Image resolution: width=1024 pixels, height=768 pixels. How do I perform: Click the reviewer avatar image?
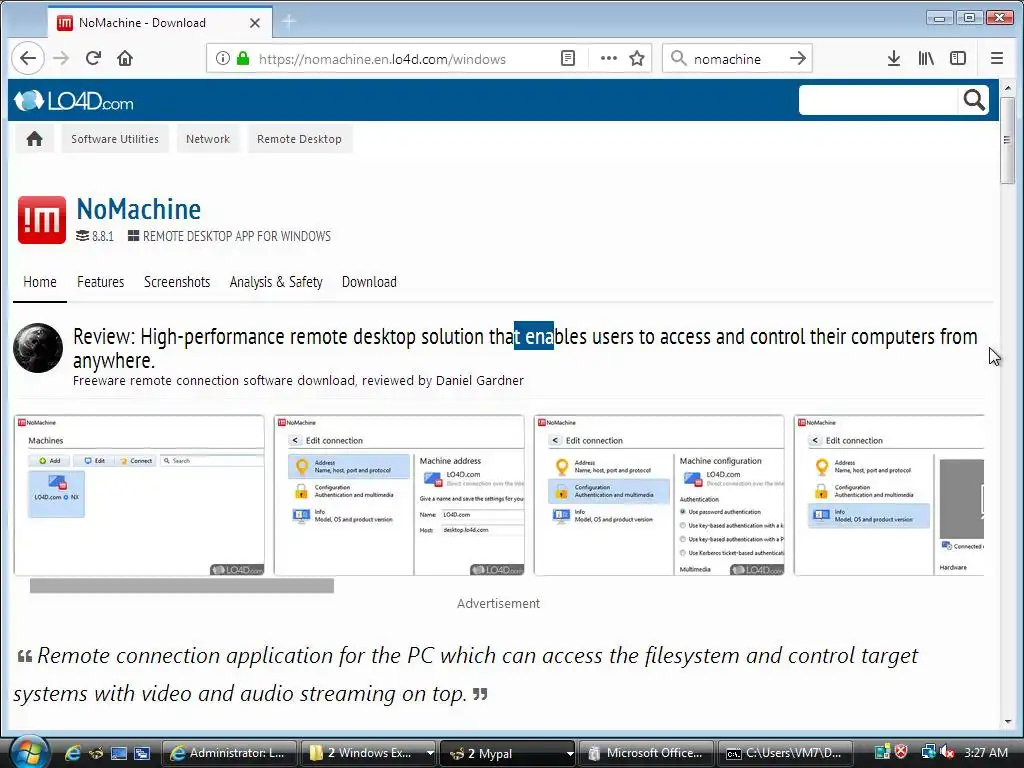point(38,348)
